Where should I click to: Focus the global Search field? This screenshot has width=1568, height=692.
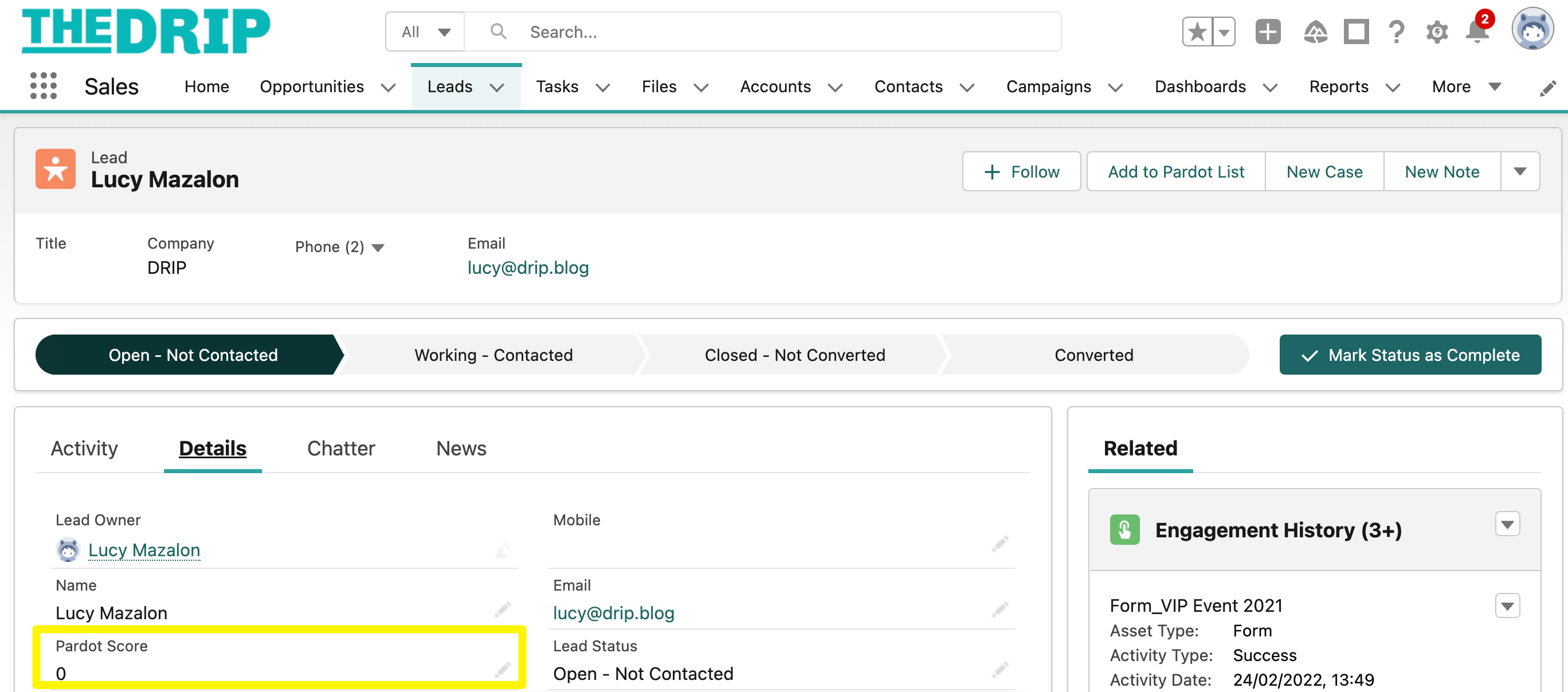coord(763,32)
